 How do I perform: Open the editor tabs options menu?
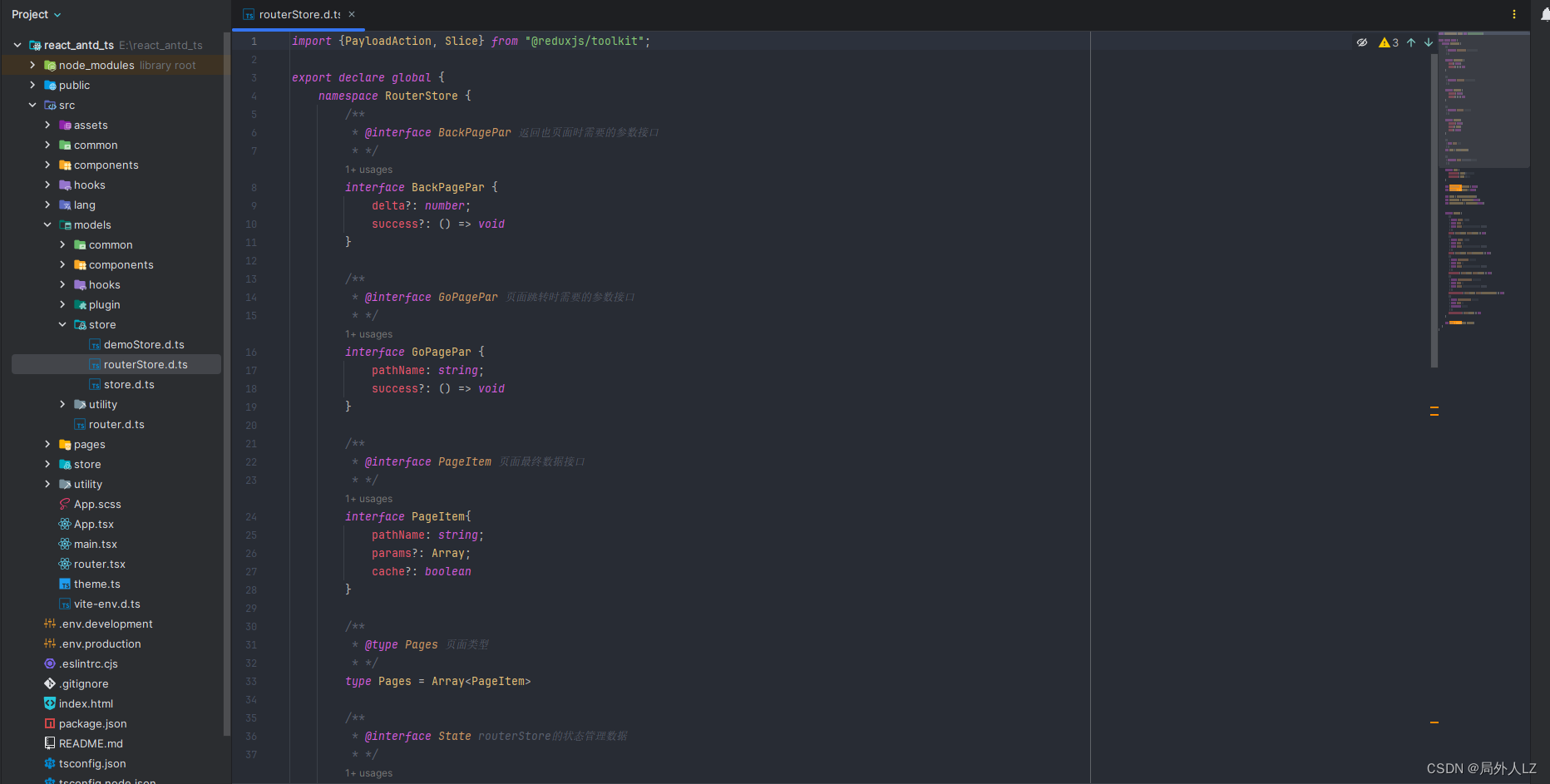(1513, 14)
